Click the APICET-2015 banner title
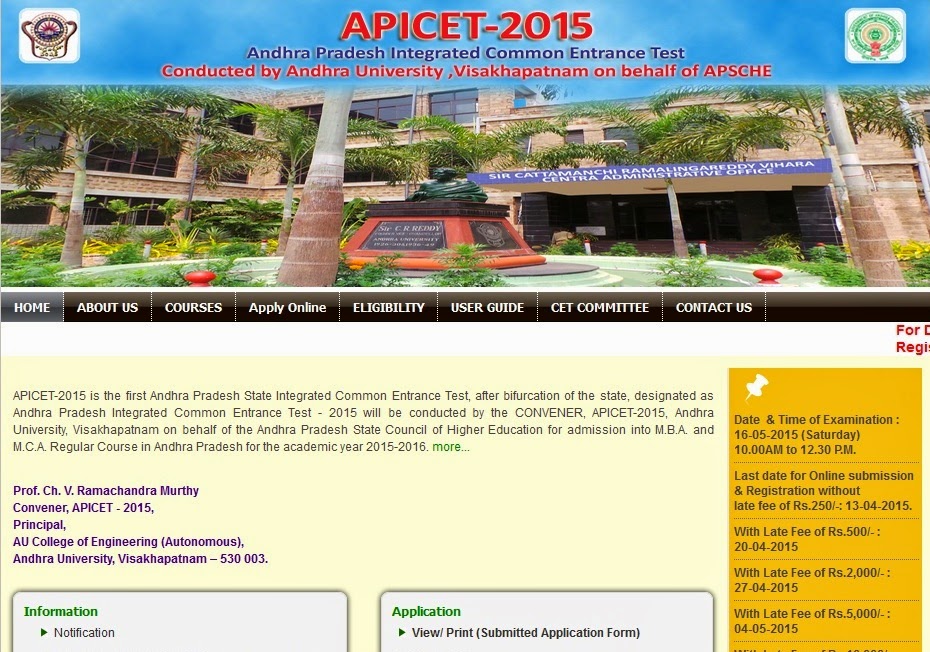930x652 pixels. pyautogui.click(x=467, y=26)
